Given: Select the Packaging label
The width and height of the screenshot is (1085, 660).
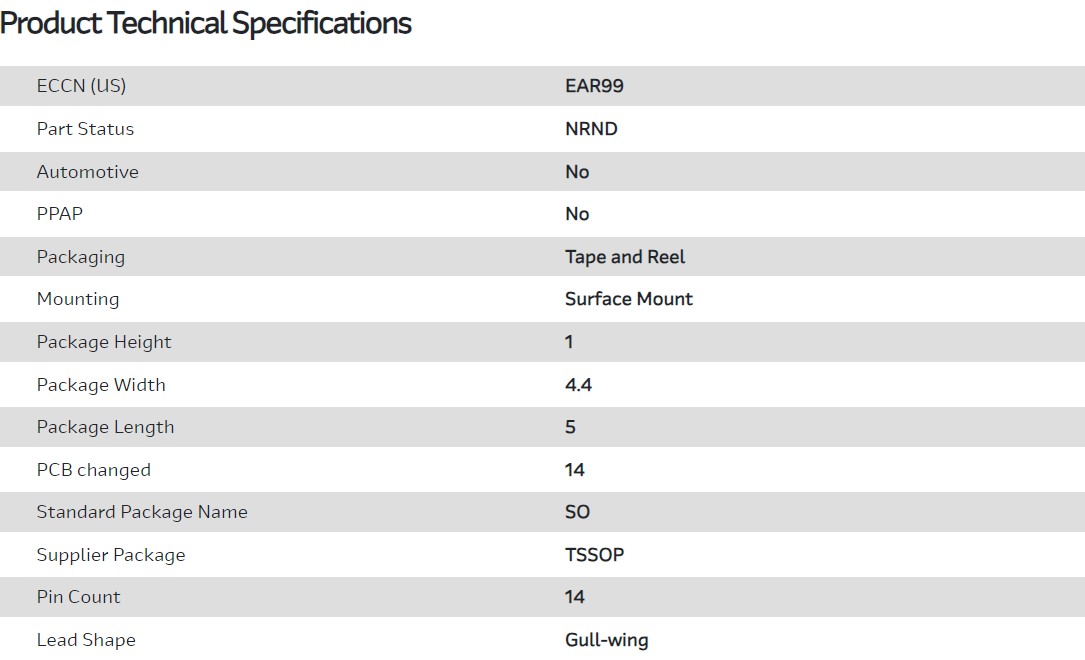Looking at the screenshot, I should point(80,257).
